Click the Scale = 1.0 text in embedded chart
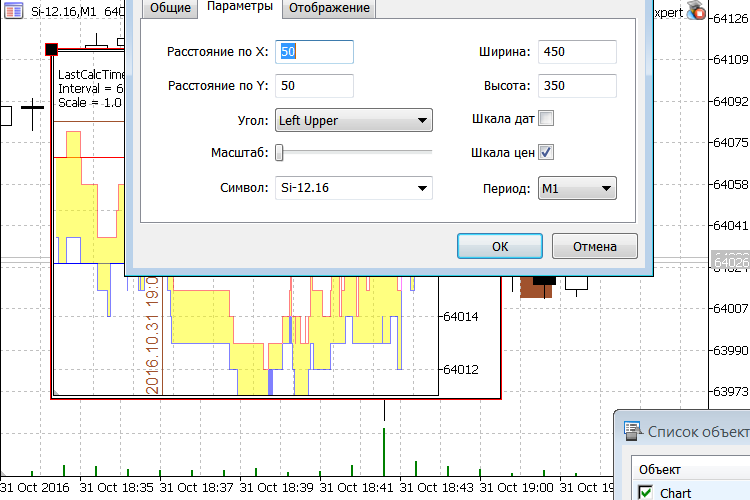Viewport: 750px width, 500px height. coord(90,103)
